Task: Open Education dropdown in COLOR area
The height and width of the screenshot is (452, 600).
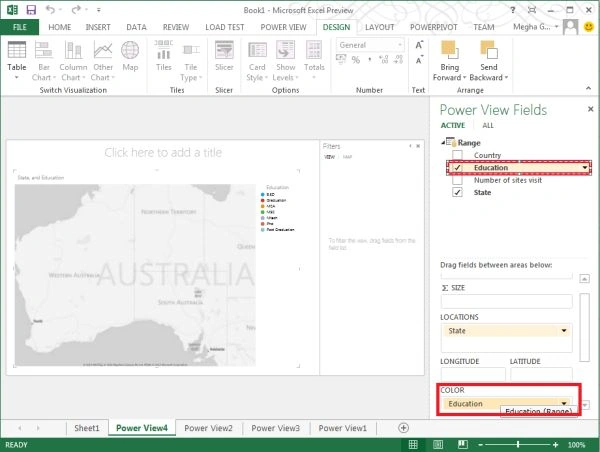Action: pos(564,403)
